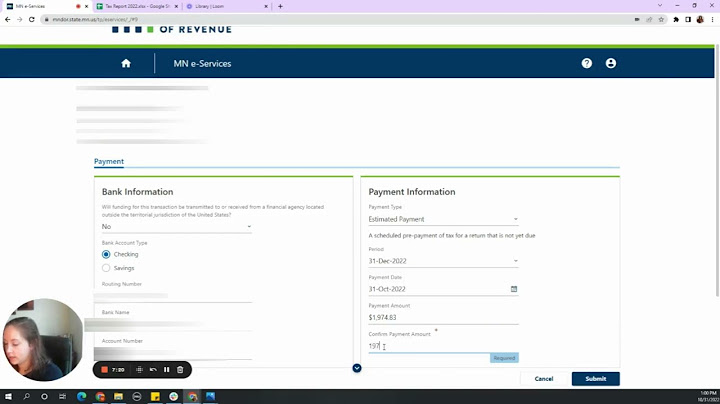
Task: Open the help question mark icon
Action: click(x=586, y=63)
